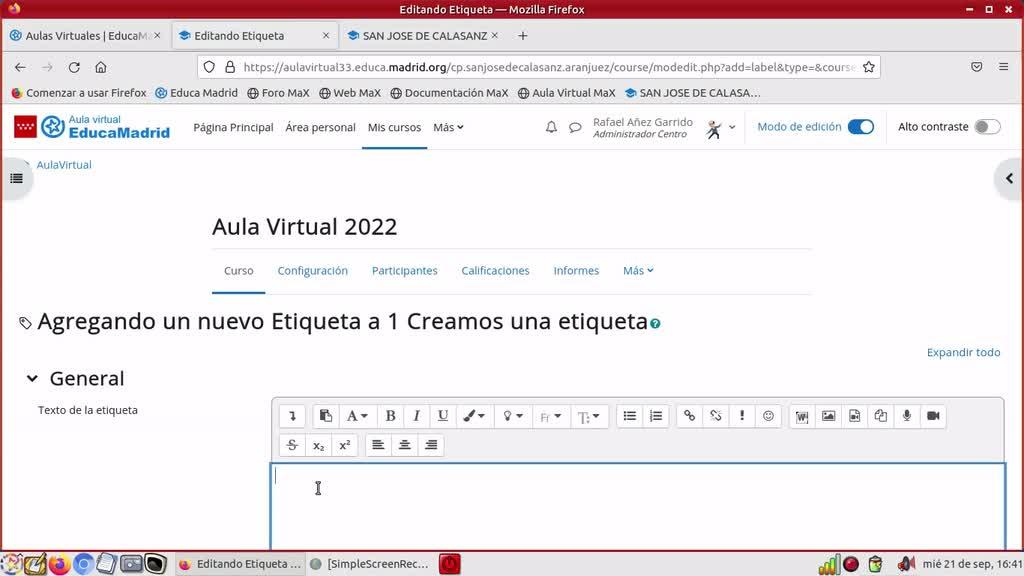This screenshot has height=576, width=1024.
Task: Toggle Alto contraste switch
Action: click(x=987, y=127)
